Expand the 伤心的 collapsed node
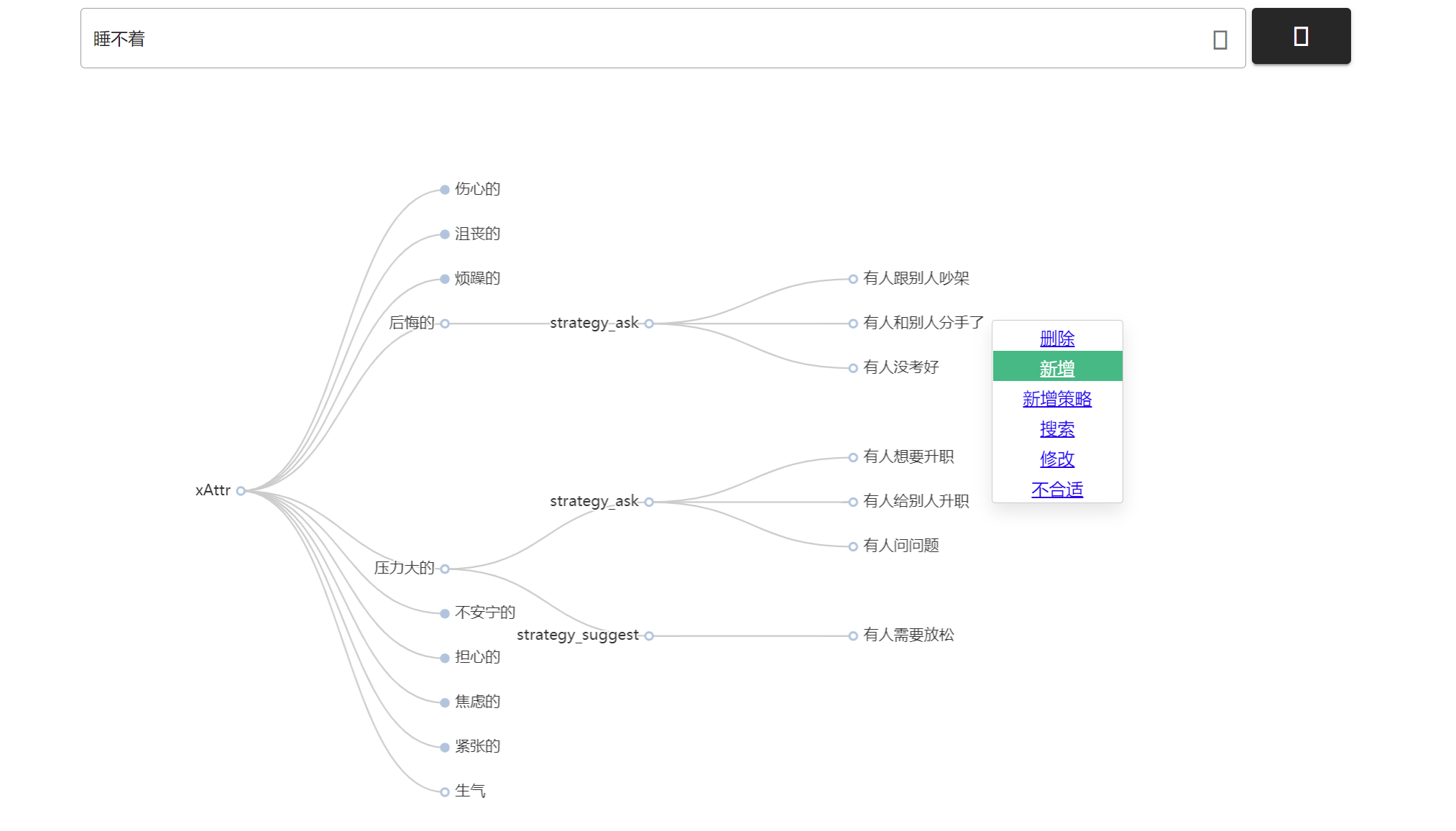 click(x=445, y=190)
